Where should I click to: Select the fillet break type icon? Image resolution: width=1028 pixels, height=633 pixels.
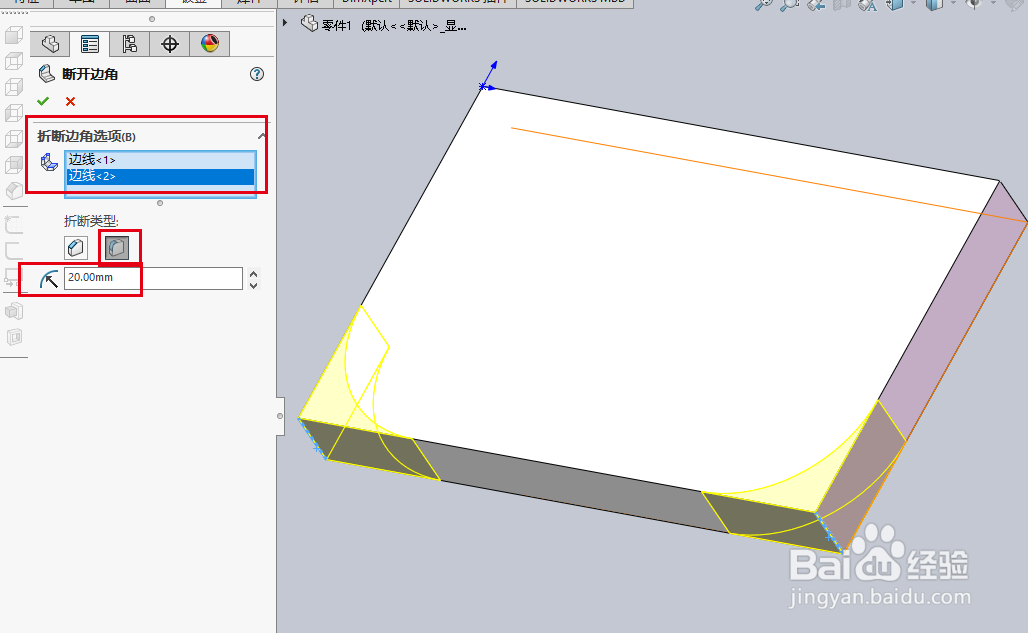(x=119, y=246)
